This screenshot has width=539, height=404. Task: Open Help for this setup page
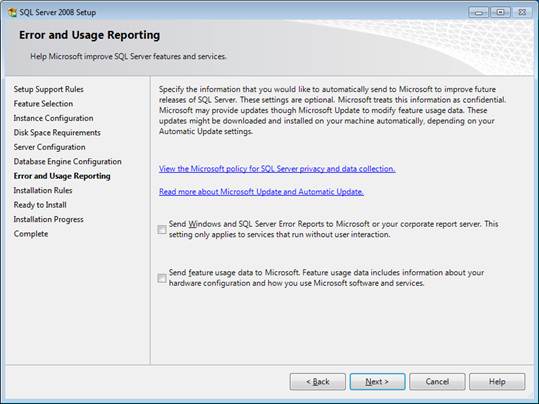pos(497,382)
